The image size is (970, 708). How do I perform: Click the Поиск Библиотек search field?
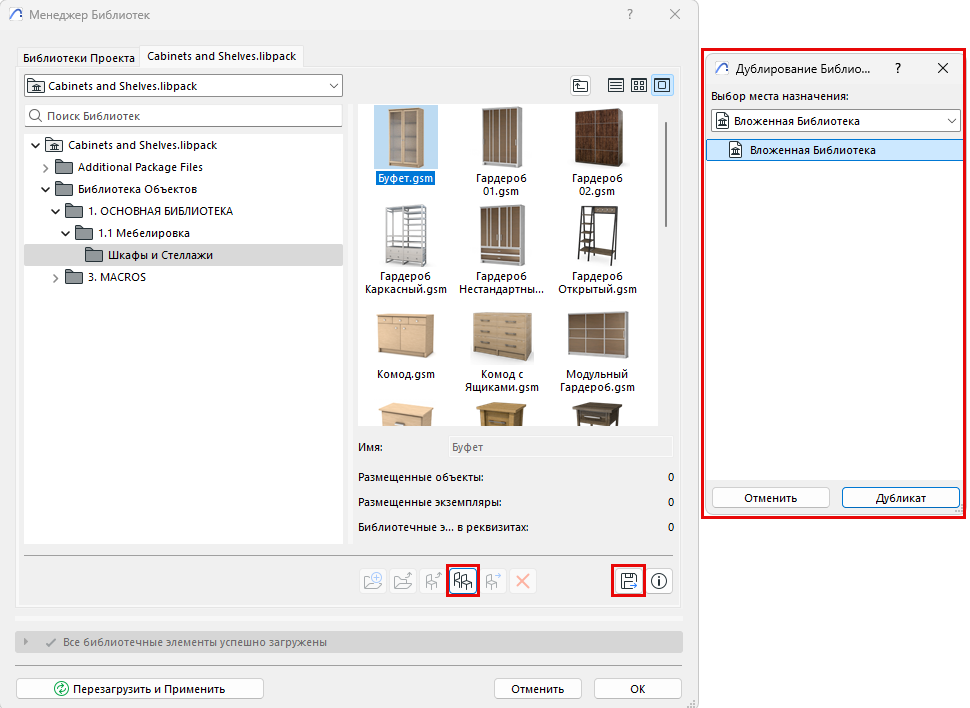183,116
